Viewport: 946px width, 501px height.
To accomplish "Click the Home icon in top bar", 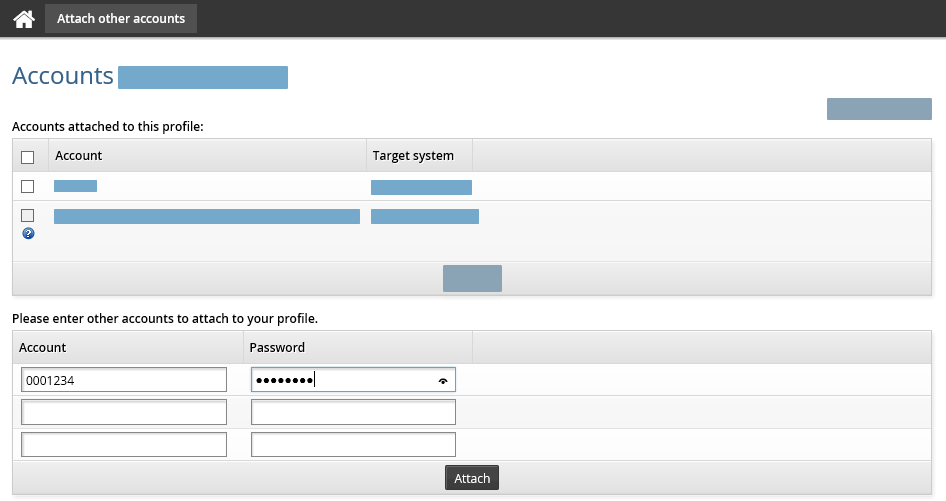I will (24, 19).
